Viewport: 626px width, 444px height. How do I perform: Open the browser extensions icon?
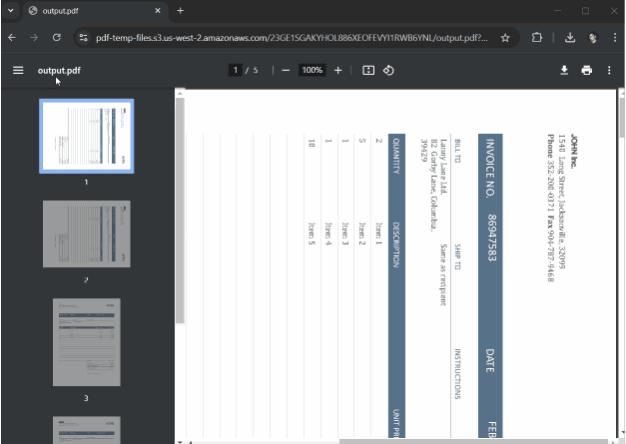pyautogui.click(x=538, y=38)
